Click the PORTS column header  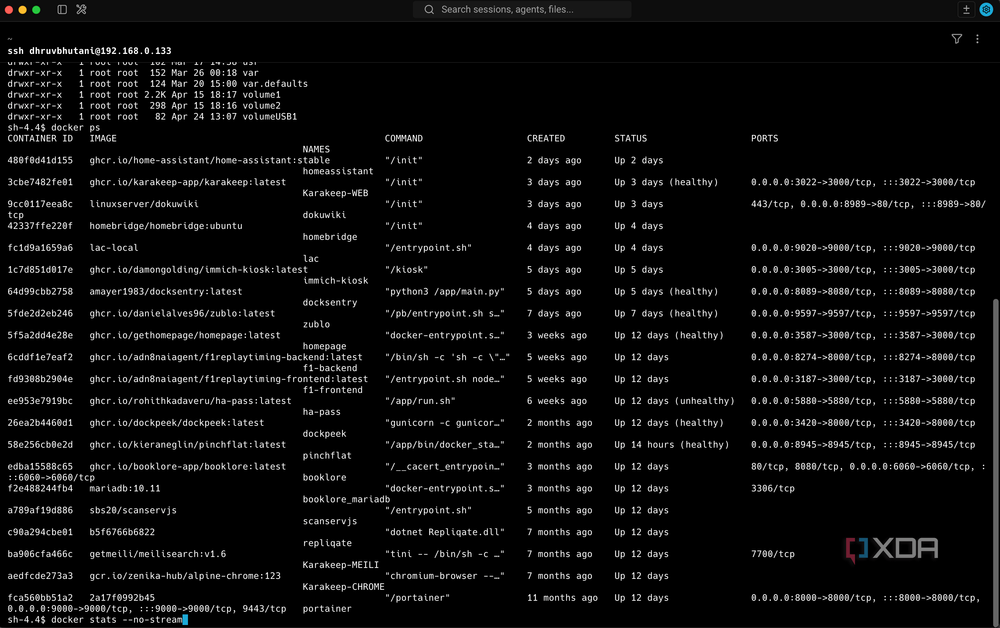(765, 138)
